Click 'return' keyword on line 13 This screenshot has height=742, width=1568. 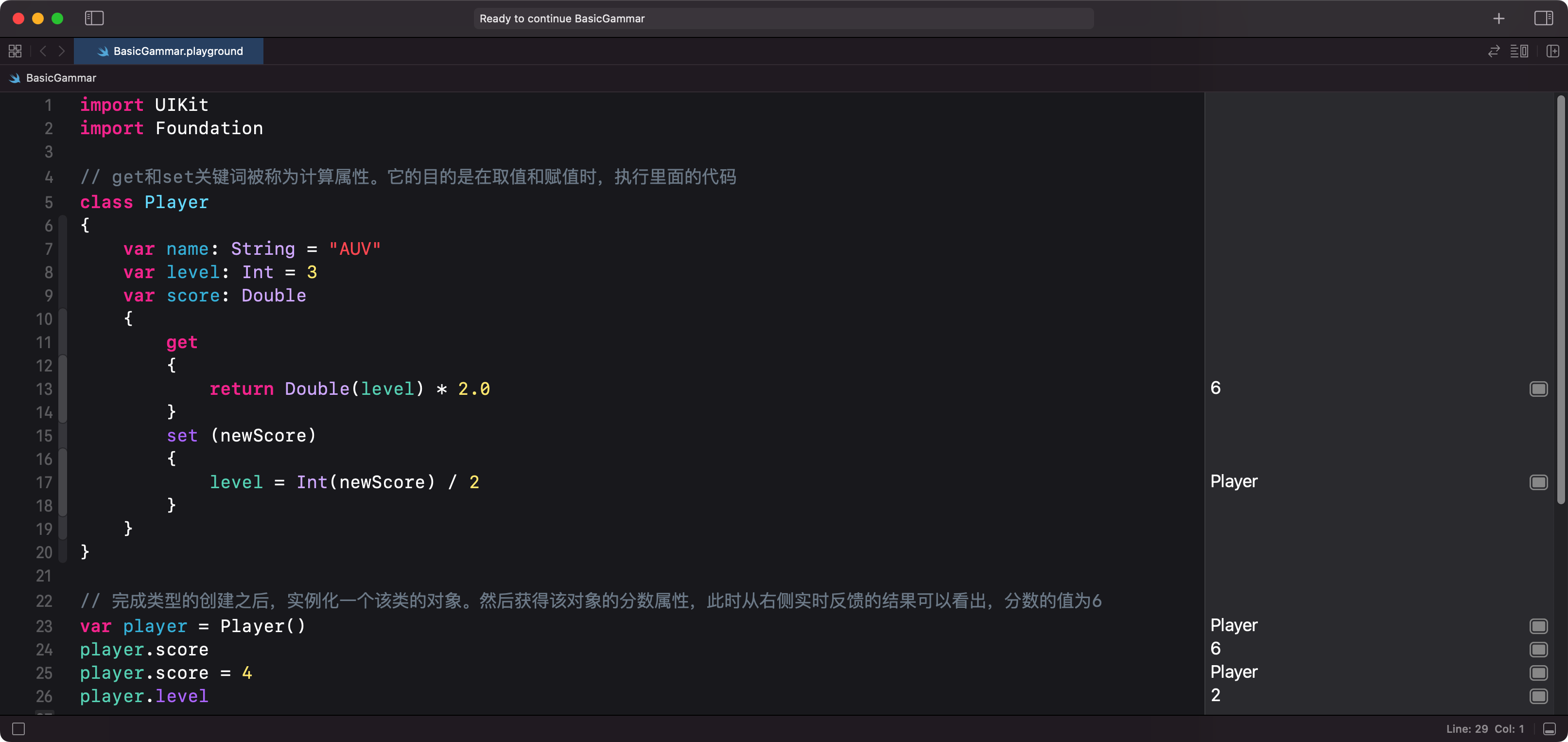242,389
